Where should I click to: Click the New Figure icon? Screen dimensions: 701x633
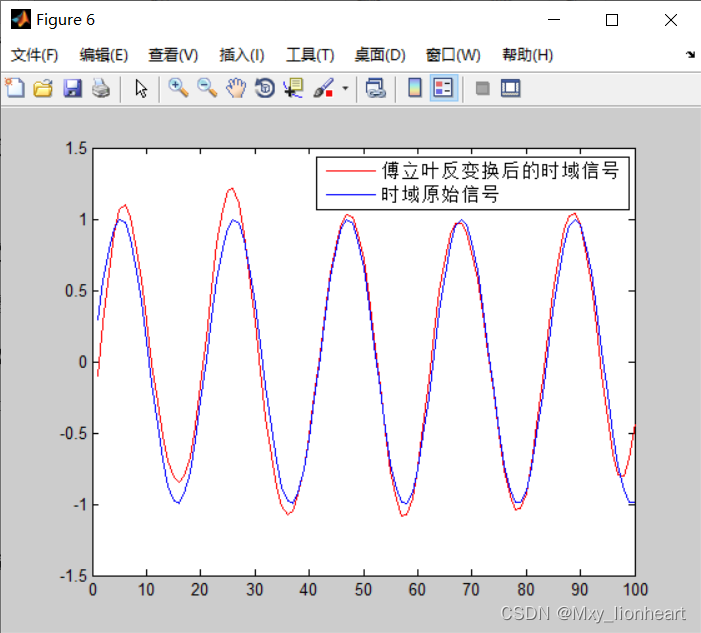pyautogui.click(x=15, y=88)
